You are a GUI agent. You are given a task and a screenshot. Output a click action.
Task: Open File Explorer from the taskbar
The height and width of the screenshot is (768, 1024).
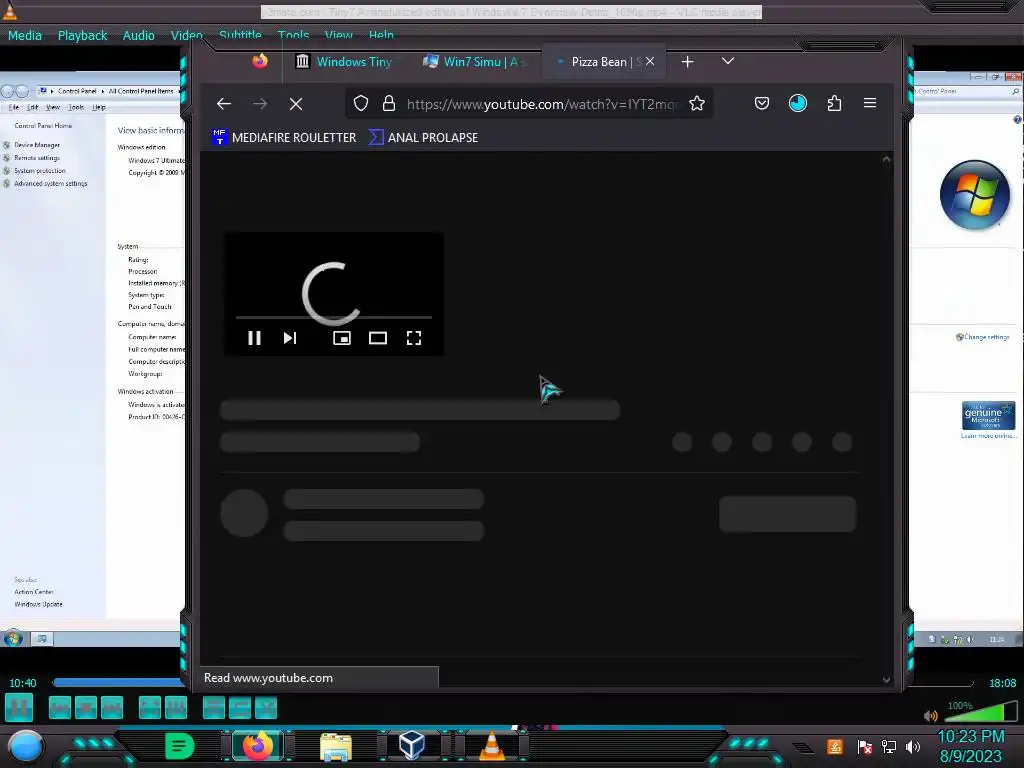(x=336, y=746)
